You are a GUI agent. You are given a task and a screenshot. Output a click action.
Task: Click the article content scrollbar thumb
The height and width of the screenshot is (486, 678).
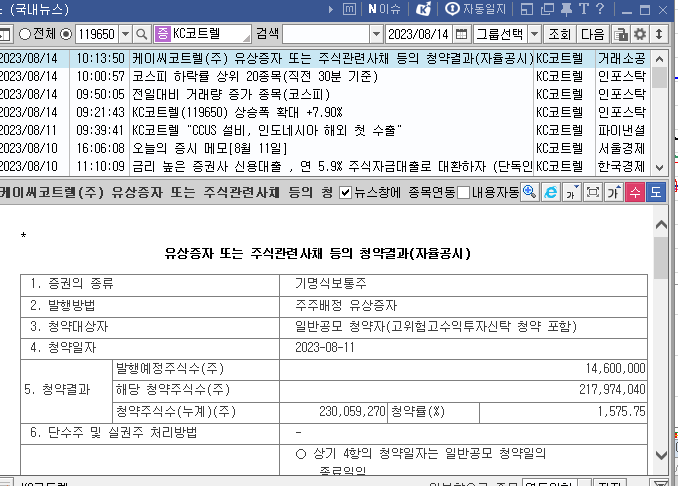[661, 258]
